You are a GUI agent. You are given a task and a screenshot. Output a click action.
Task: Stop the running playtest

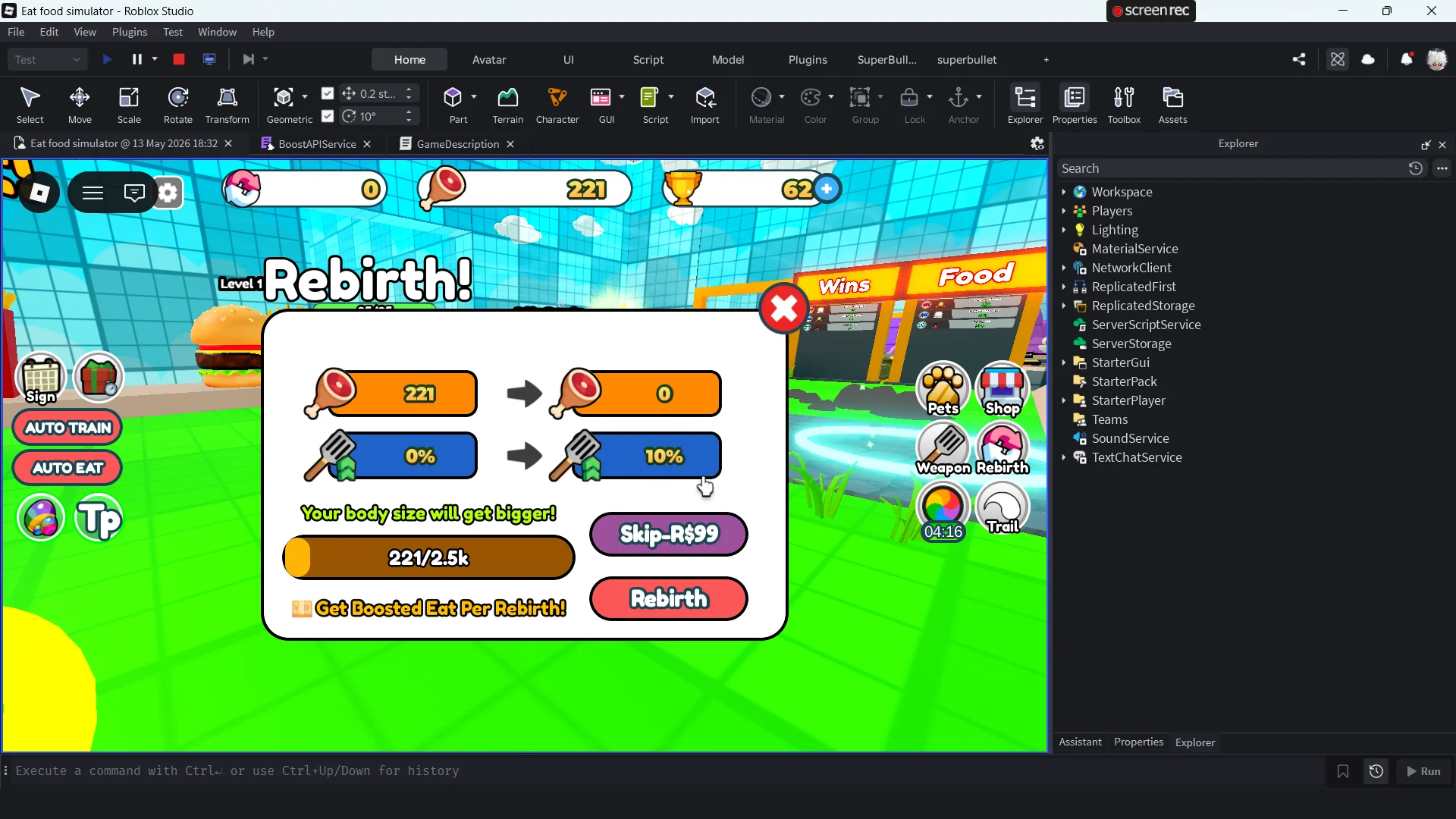coord(179,59)
